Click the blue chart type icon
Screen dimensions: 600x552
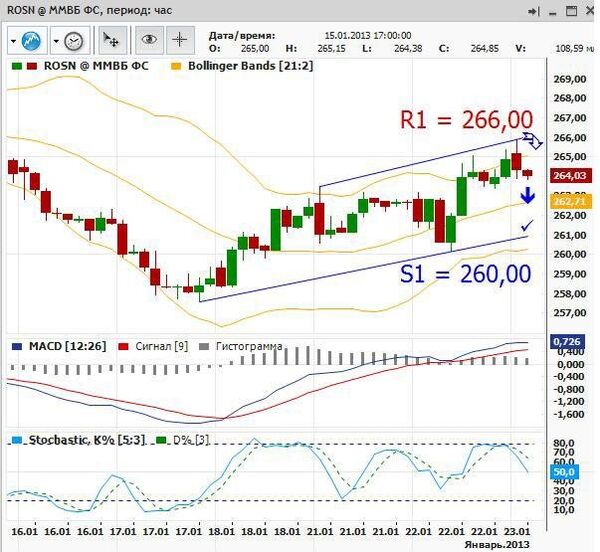click(33, 41)
